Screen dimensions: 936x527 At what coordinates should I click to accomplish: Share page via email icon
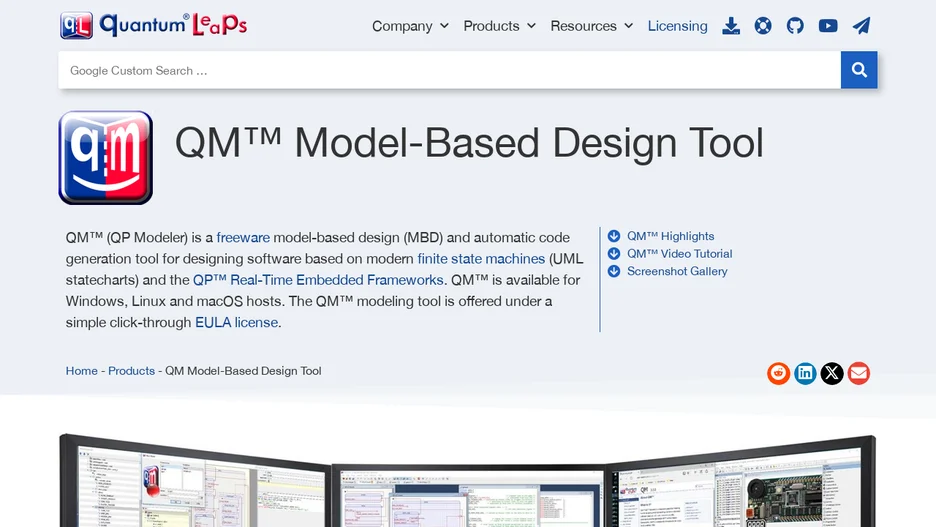click(x=858, y=374)
